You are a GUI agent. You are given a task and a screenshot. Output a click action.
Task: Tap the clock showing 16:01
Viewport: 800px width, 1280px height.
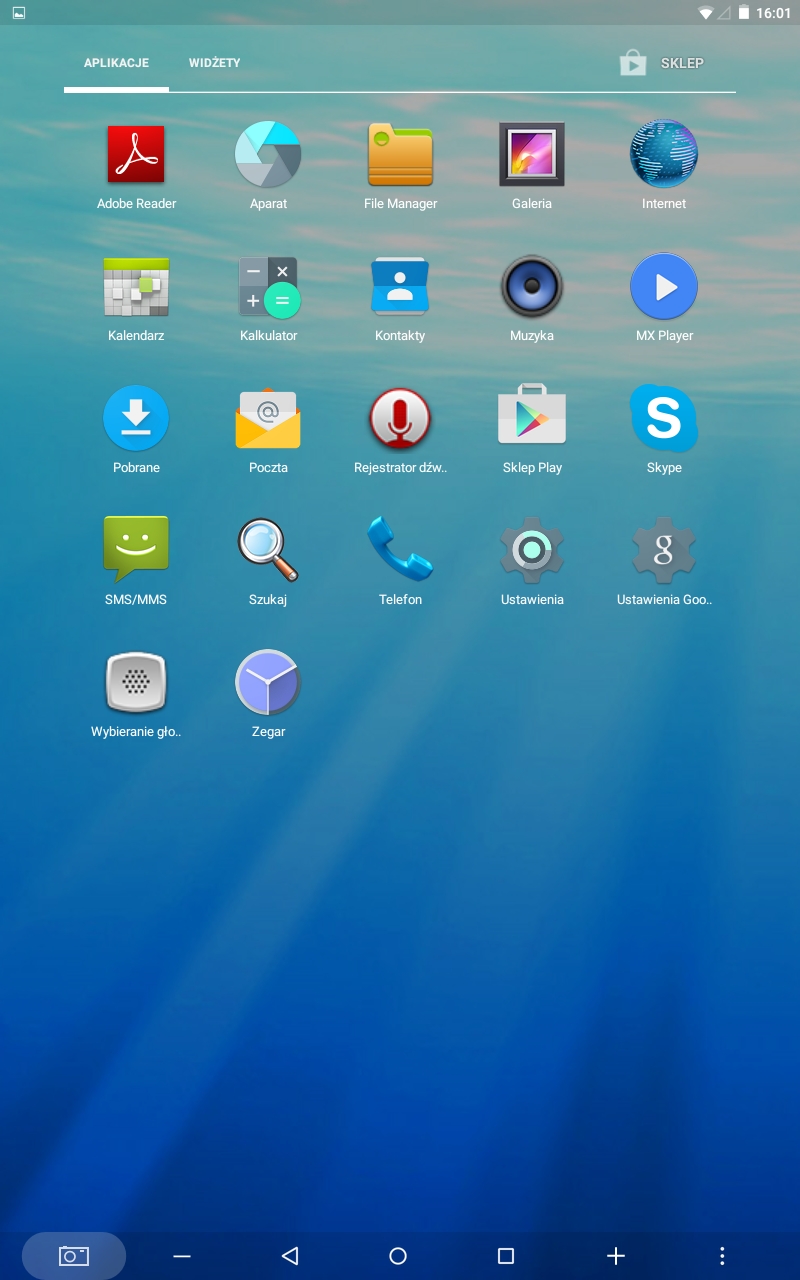[773, 13]
